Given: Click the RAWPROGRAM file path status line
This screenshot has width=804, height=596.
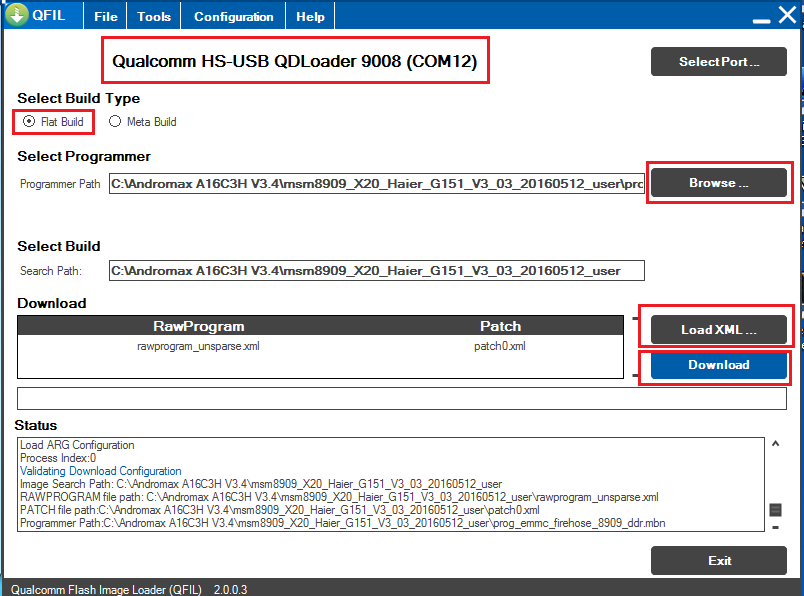Looking at the screenshot, I should (x=339, y=497).
